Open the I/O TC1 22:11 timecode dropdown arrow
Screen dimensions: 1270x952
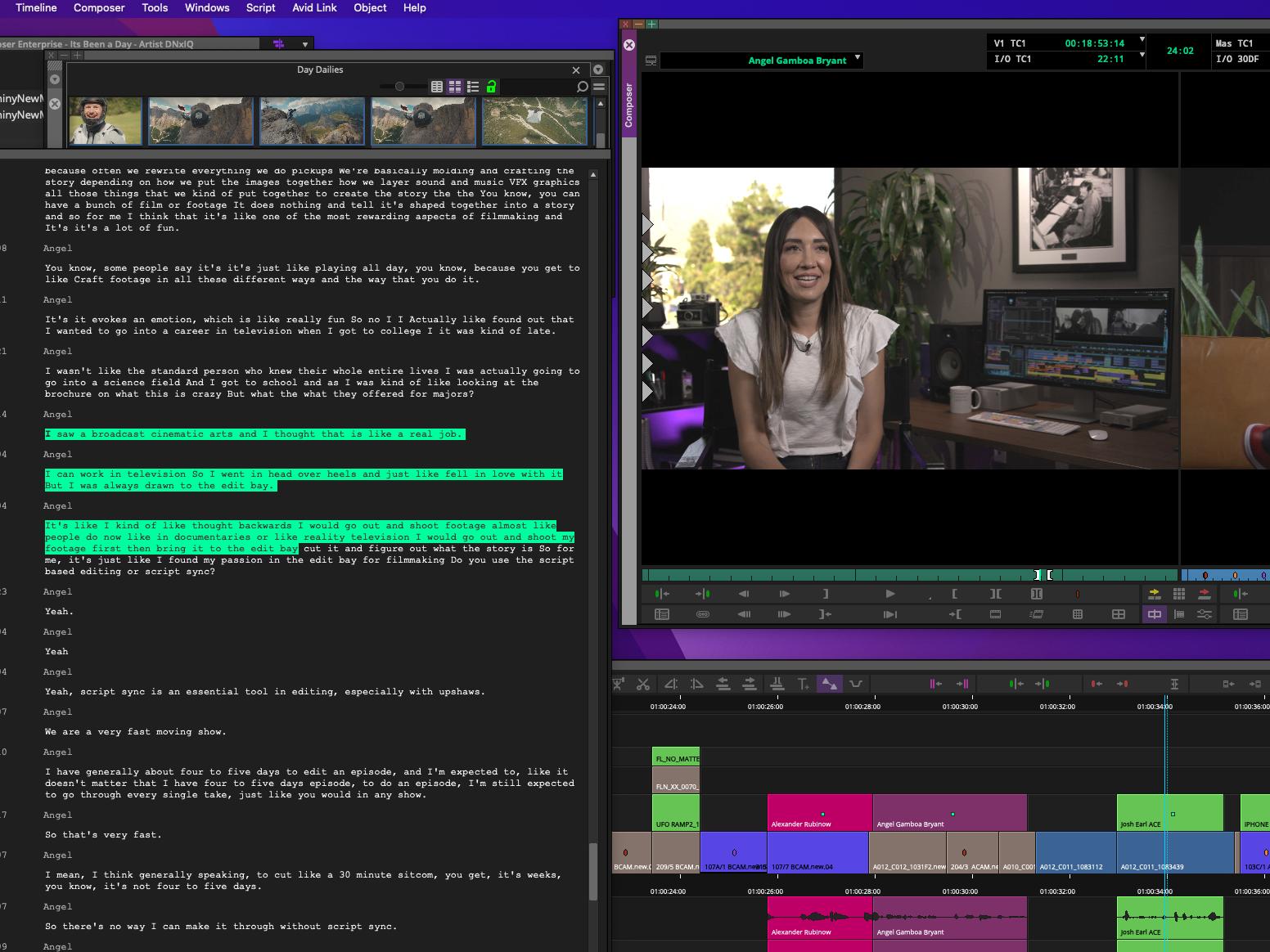[1142, 56]
